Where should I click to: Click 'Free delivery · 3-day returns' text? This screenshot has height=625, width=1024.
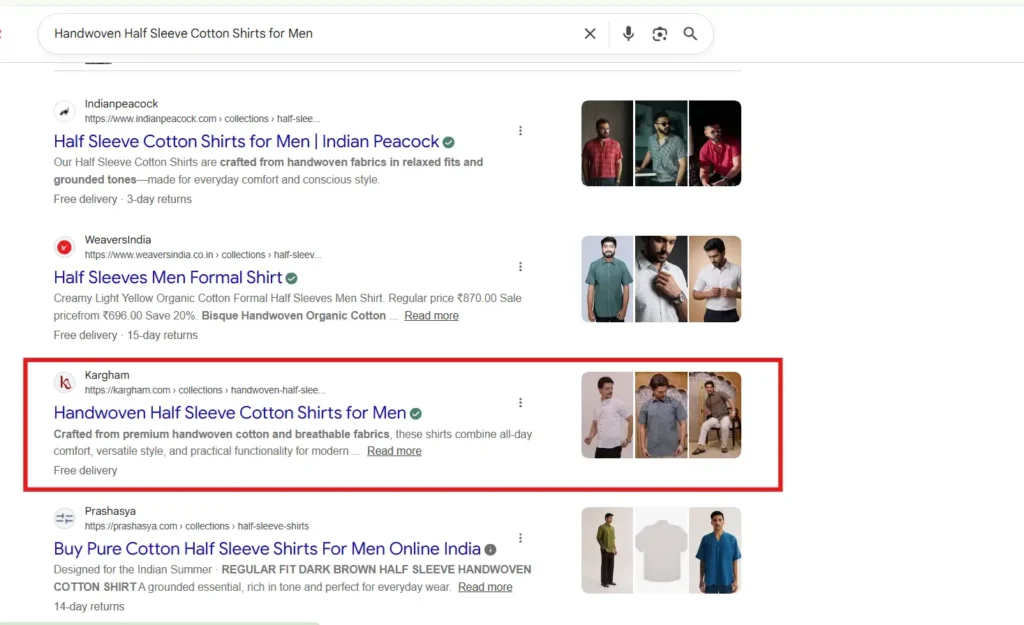123,199
